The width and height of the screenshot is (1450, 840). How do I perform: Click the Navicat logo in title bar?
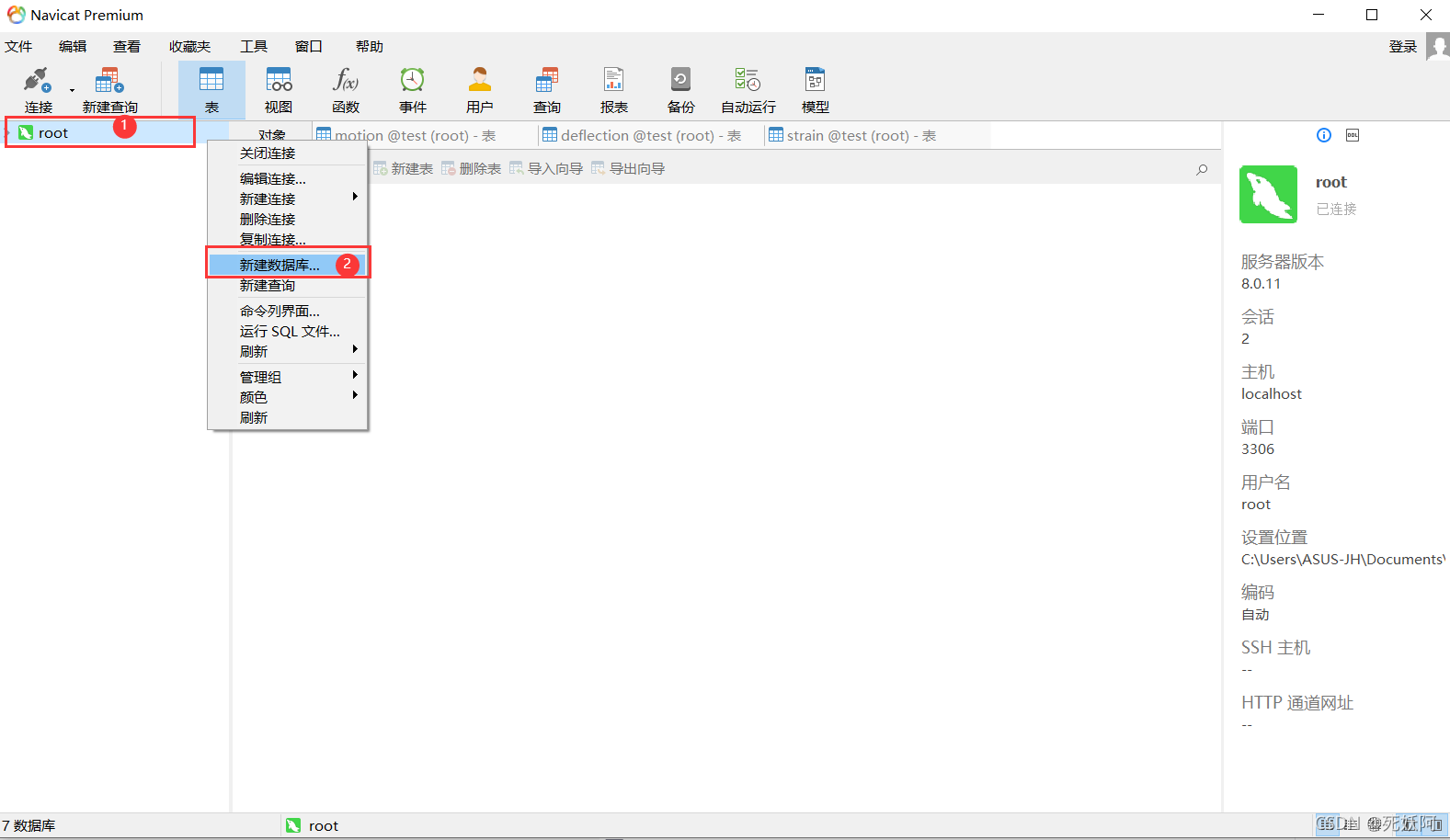click(16, 15)
